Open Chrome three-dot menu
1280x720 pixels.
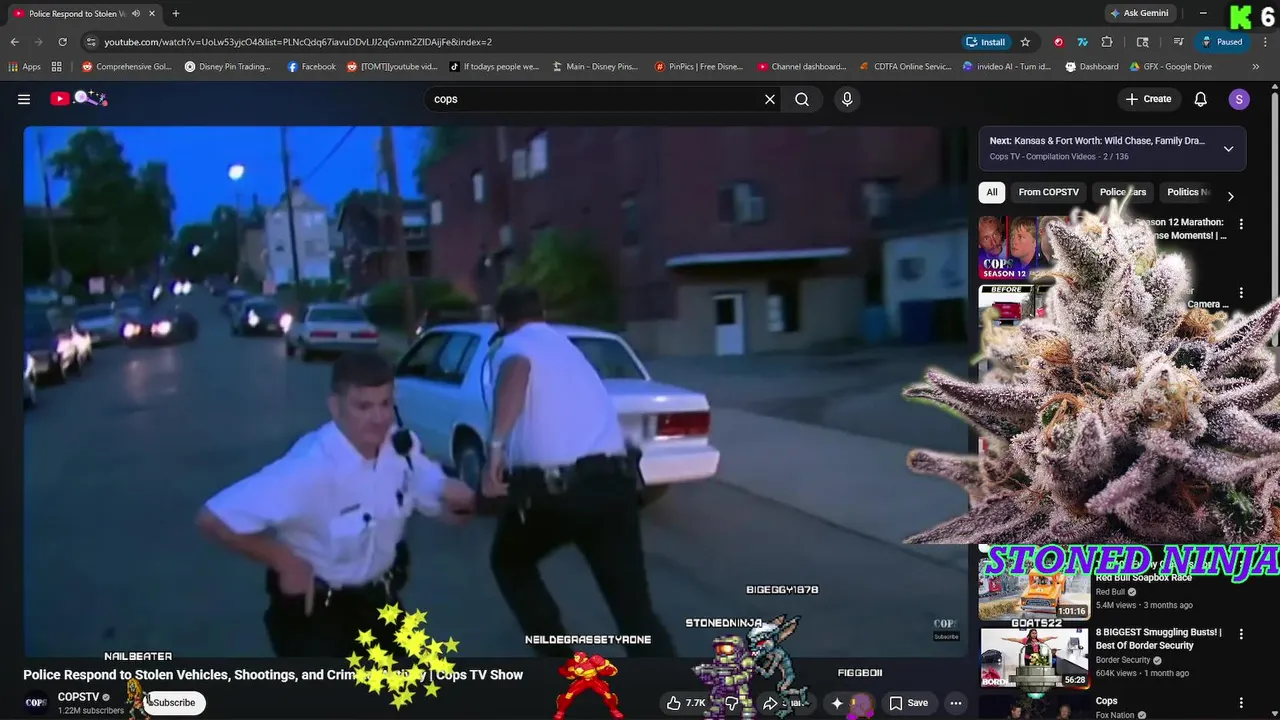click(1263, 42)
